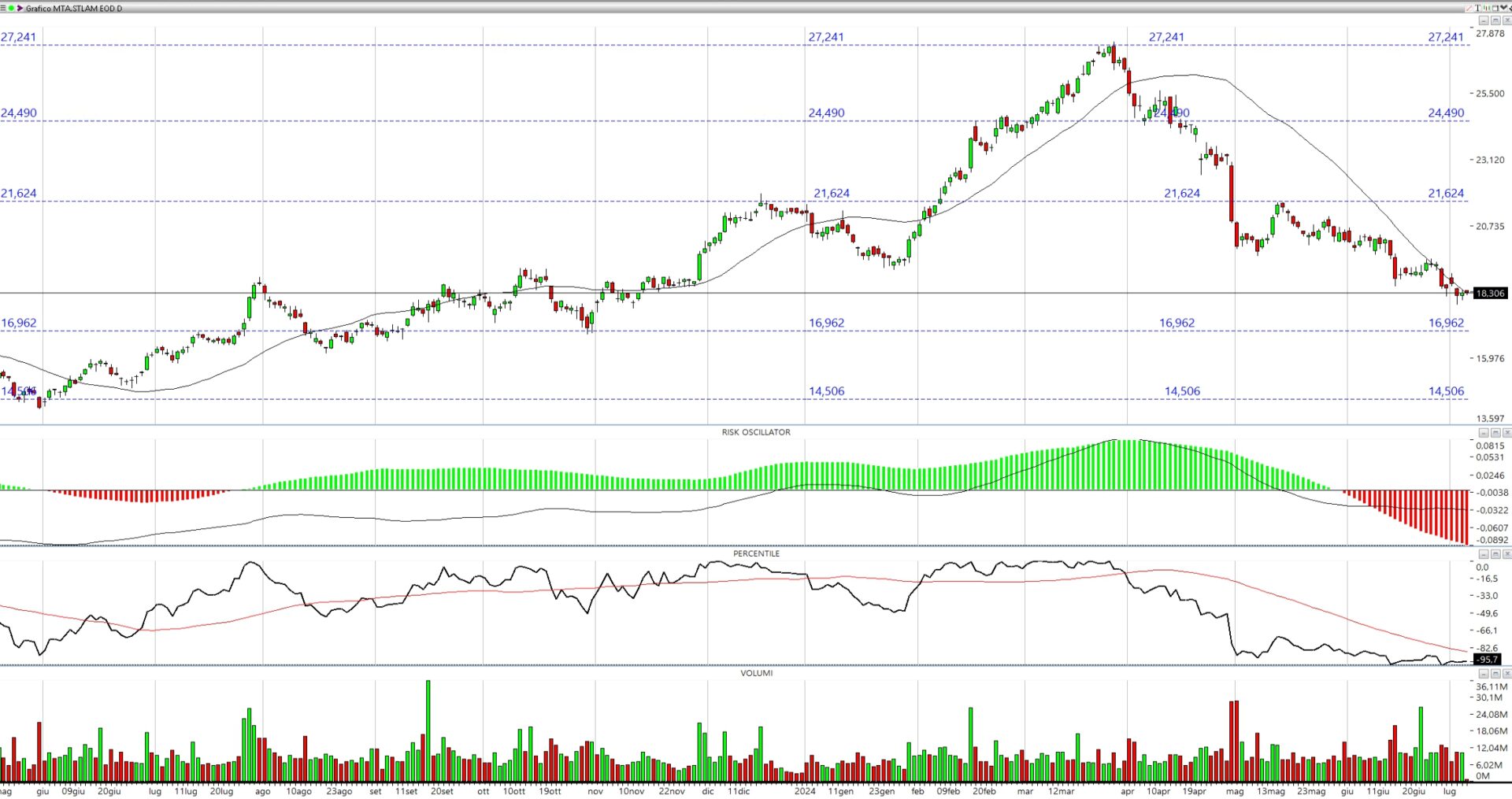
Task: Click the apr date axis label
Action: click(x=1128, y=791)
